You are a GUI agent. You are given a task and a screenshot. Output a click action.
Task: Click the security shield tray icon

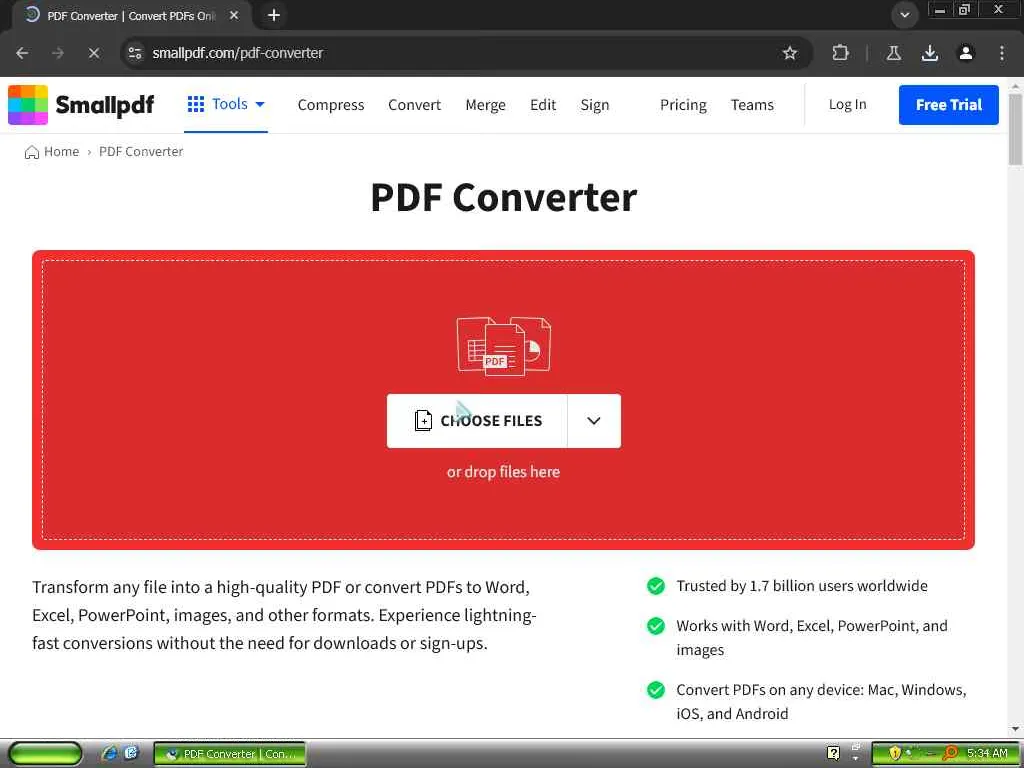coord(894,754)
